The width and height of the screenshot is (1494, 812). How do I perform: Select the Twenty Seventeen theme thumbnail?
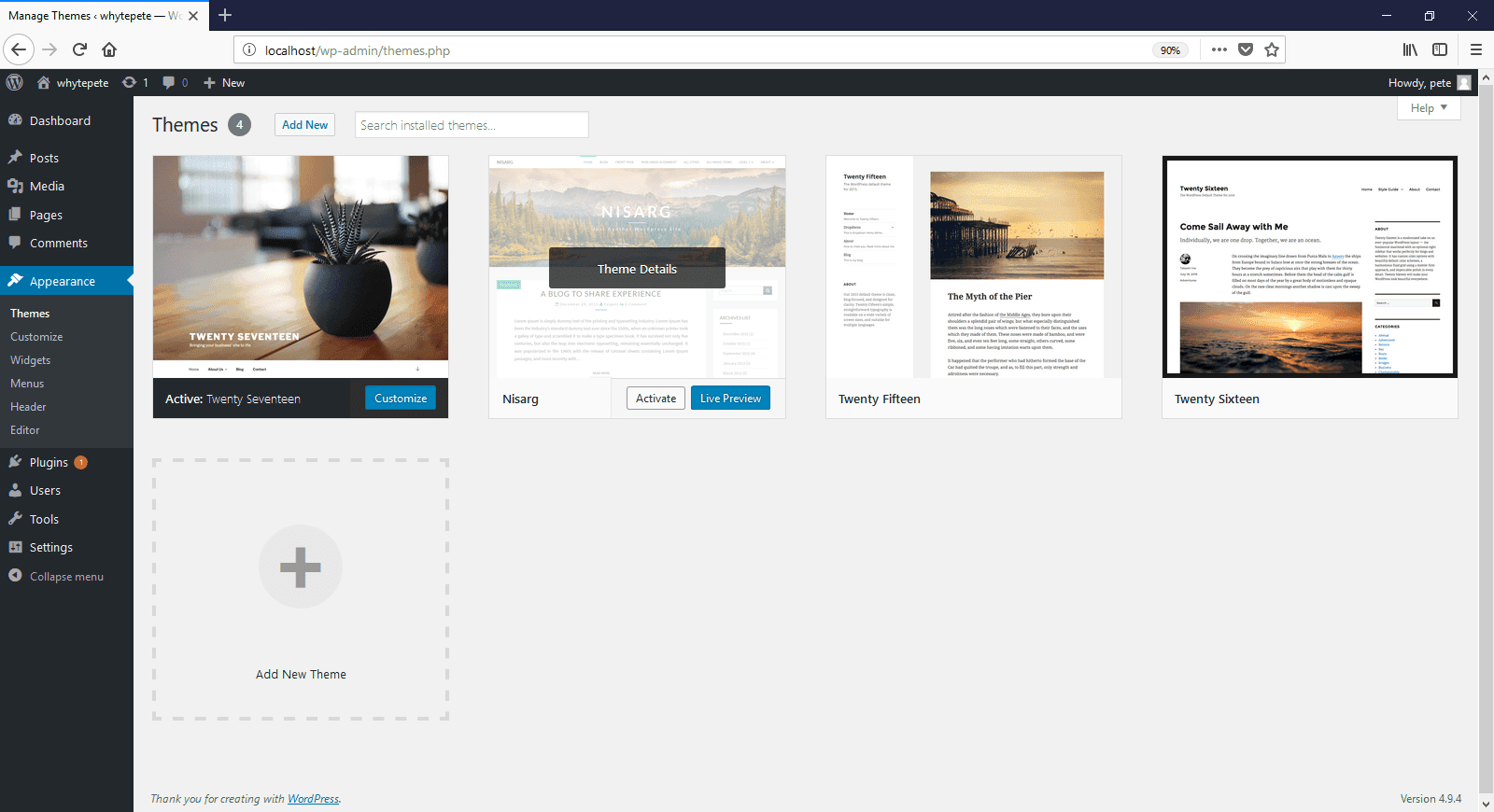tap(301, 267)
